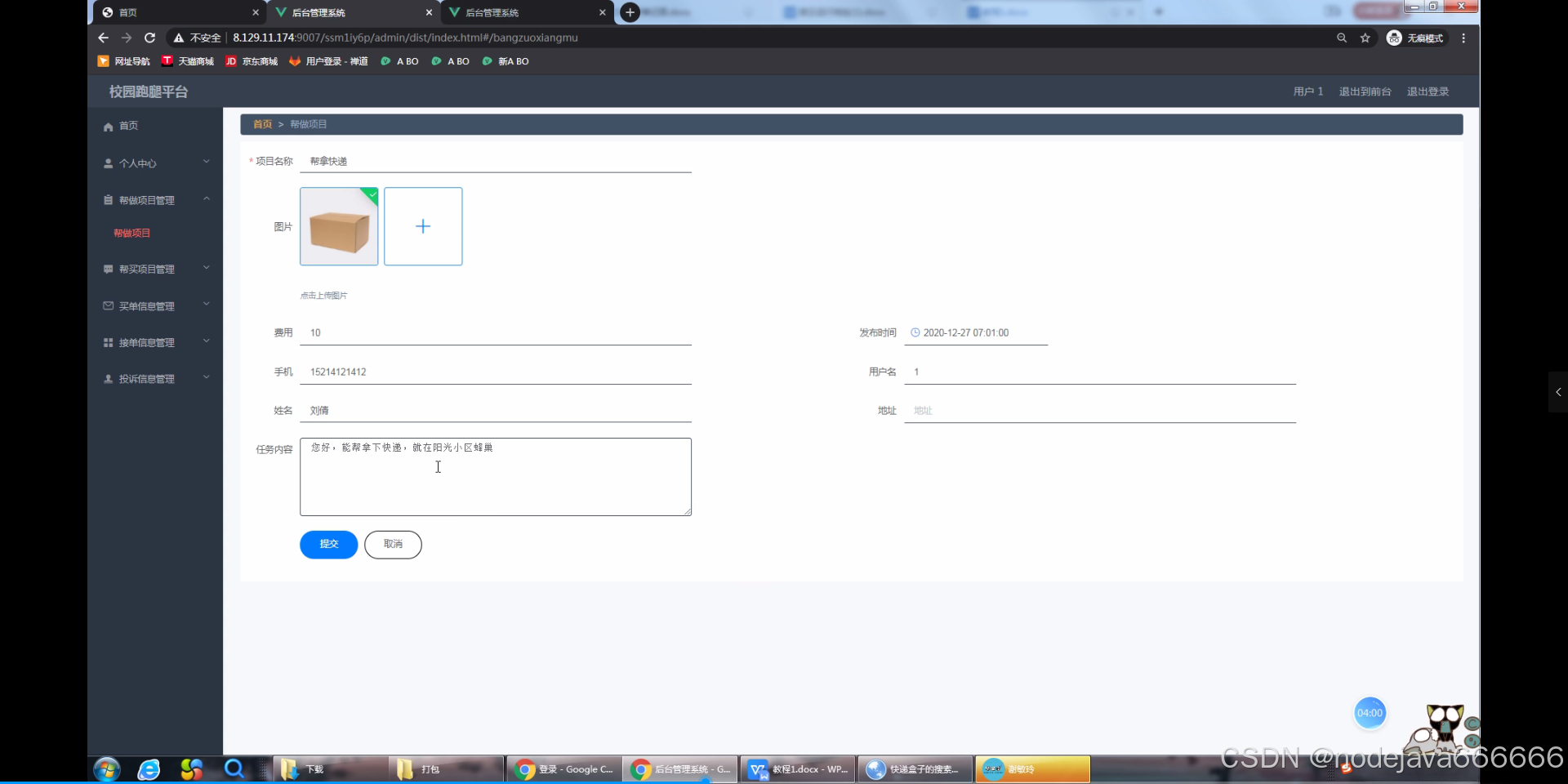The image size is (1568, 784).
Task: Click the Windows Start button
Action: [107, 769]
